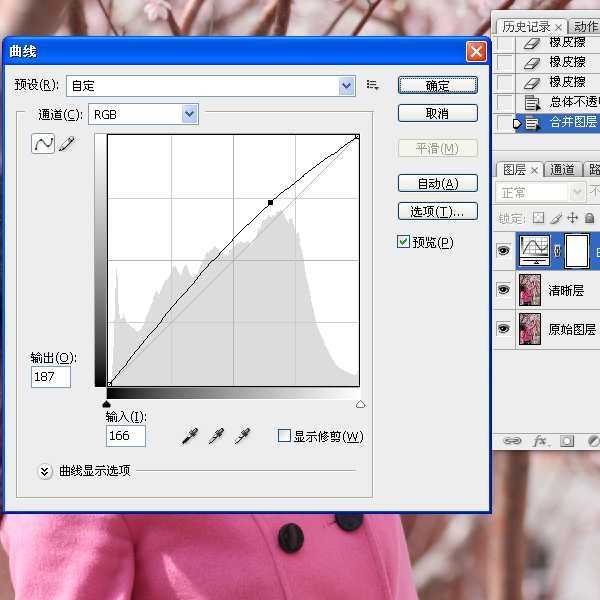Screen dimensions: 600x600
Task: Uncheck the 预览 preview checkbox
Action: tap(404, 242)
